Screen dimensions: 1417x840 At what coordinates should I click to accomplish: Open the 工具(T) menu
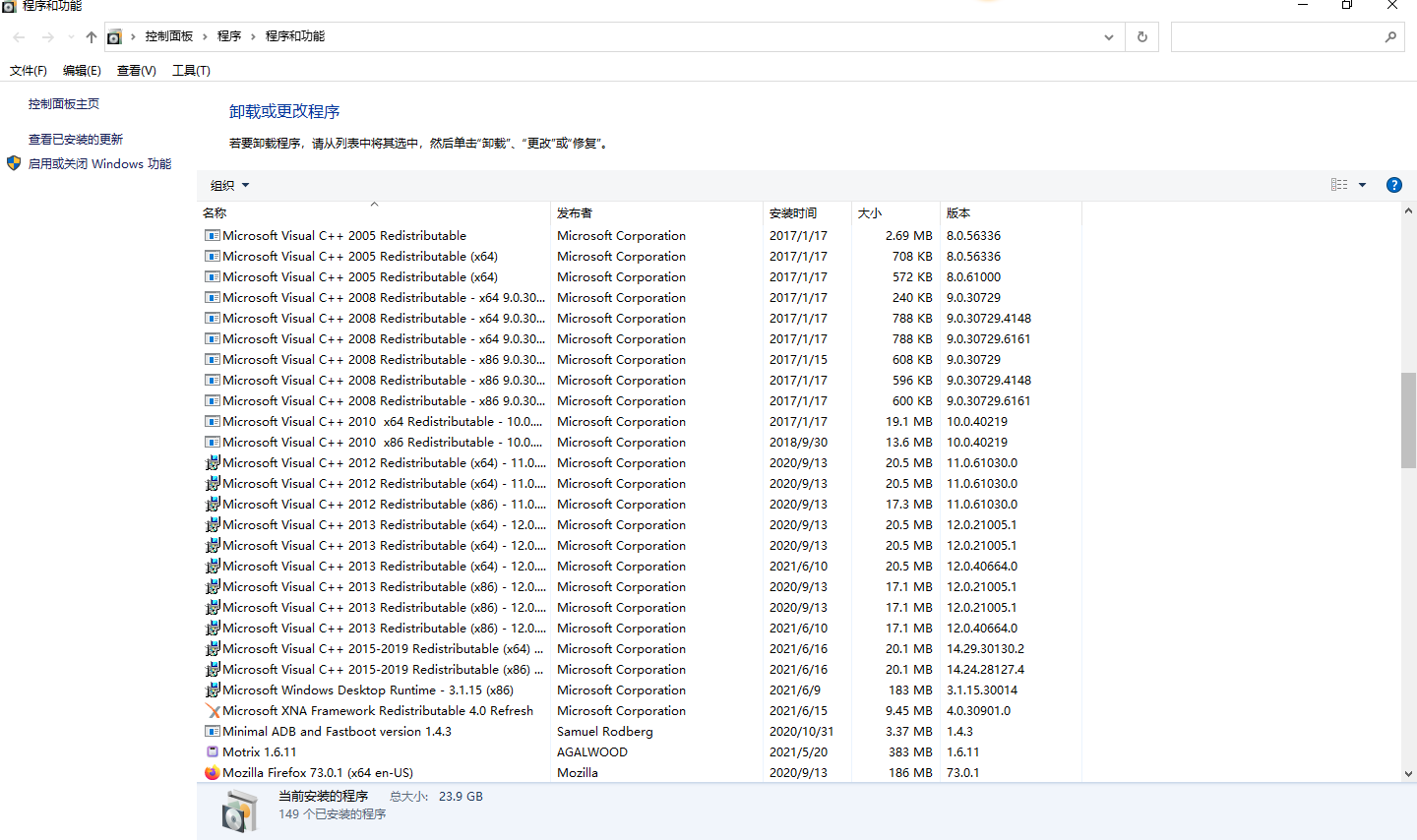pos(191,70)
